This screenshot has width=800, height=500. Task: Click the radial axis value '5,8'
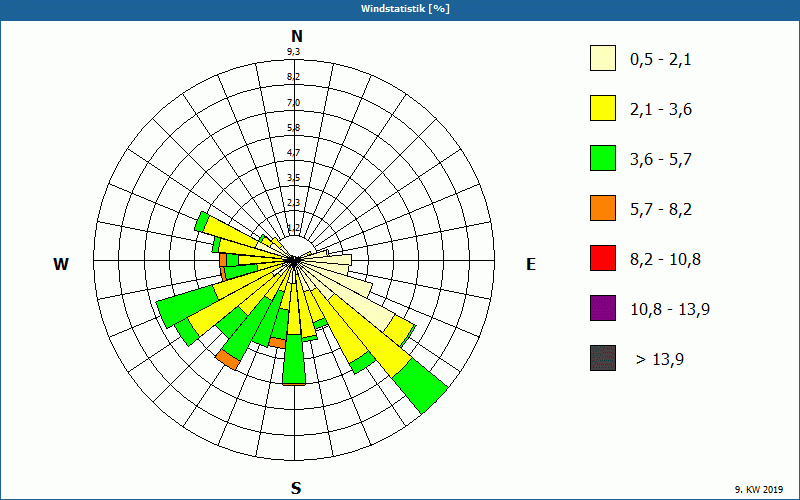[x=293, y=128]
